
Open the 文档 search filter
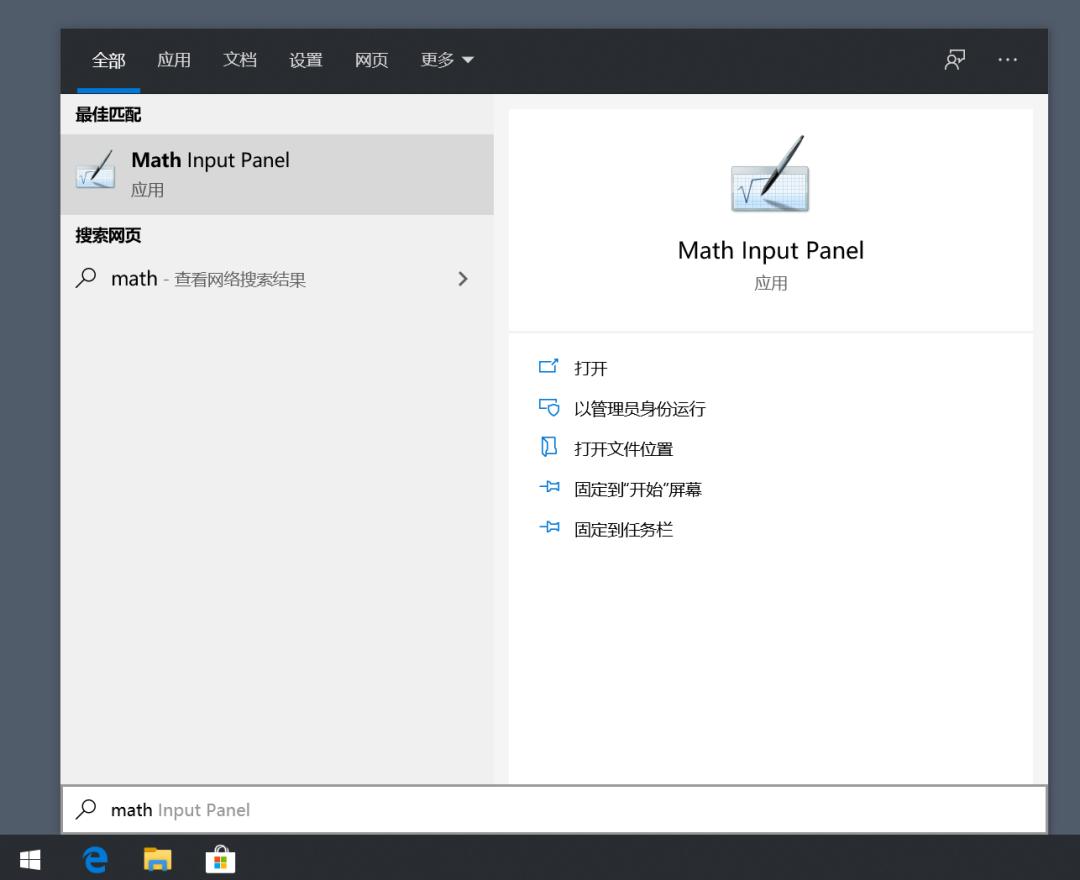coord(239,60)
